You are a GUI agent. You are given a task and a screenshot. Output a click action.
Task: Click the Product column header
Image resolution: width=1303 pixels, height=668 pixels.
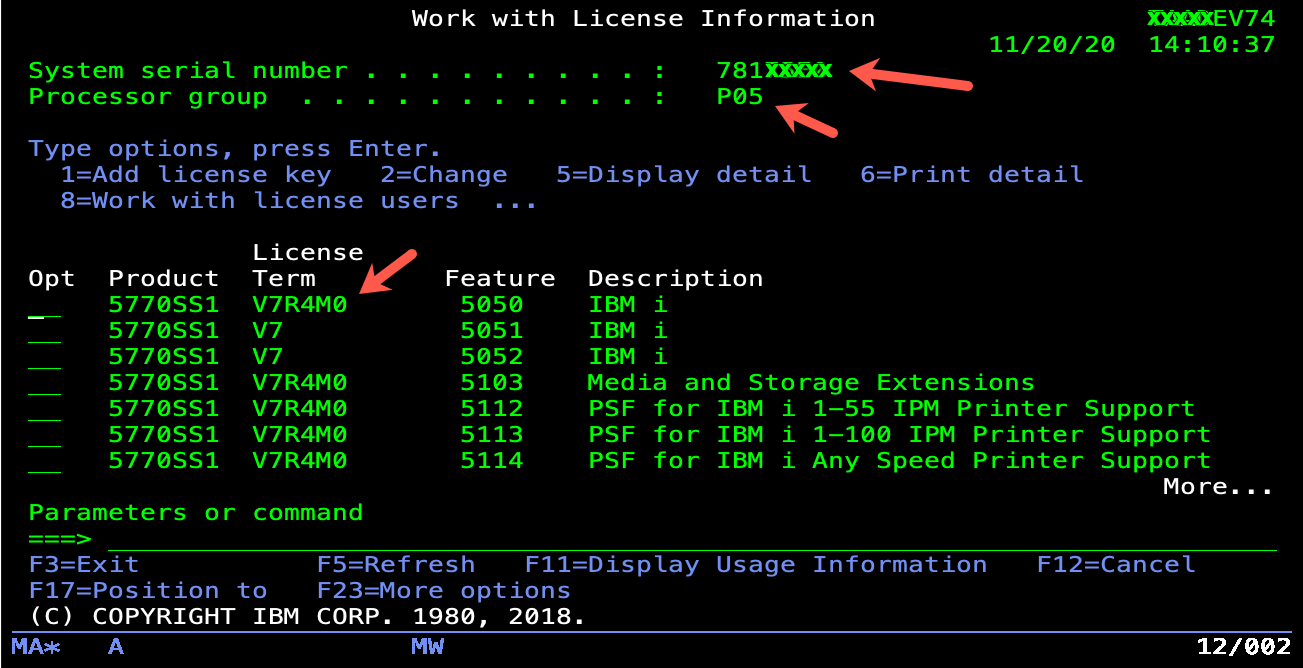[x=164, y=279]
